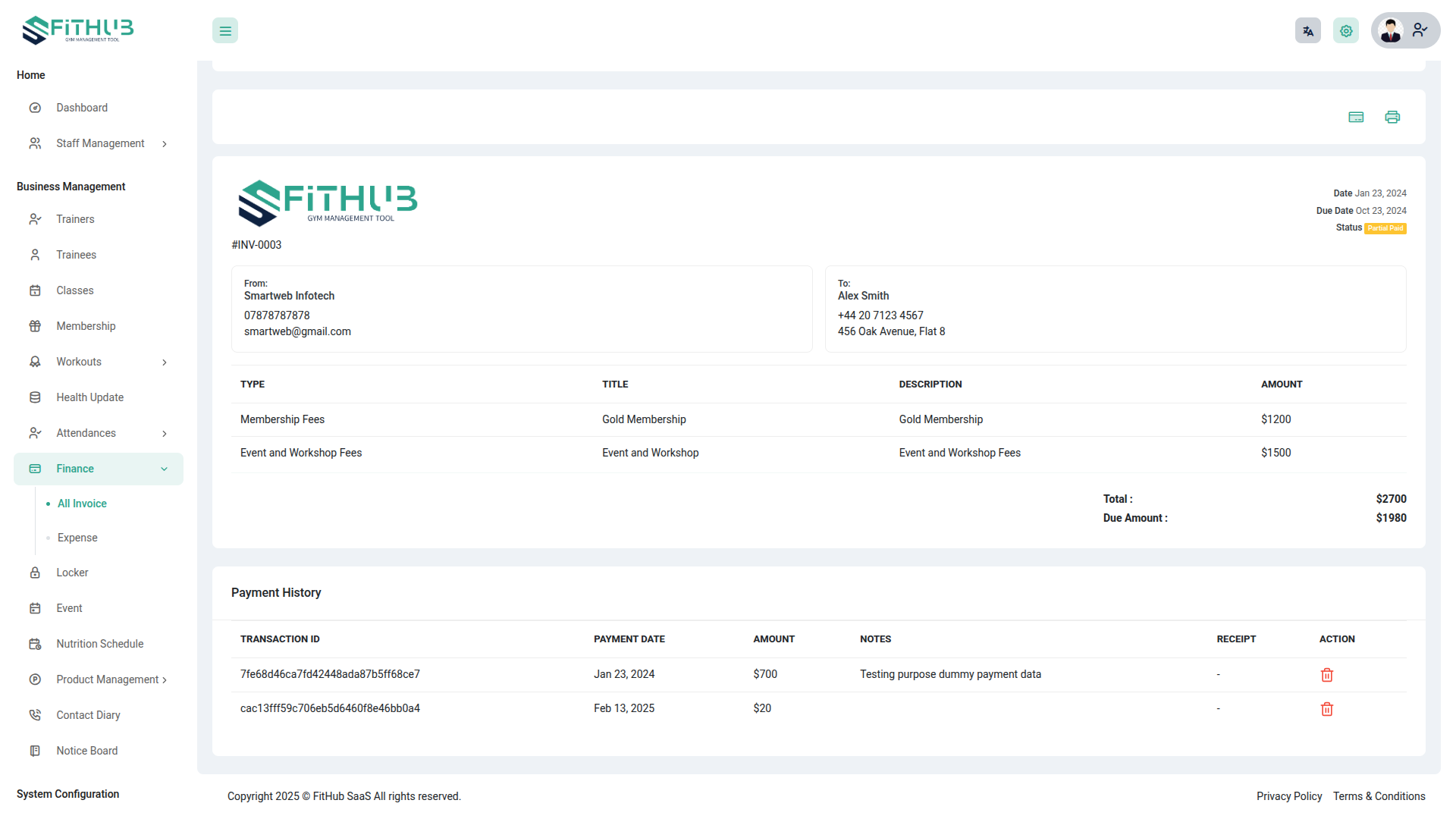Toggle the sidebar hamburger menu

tap(225, 31)
